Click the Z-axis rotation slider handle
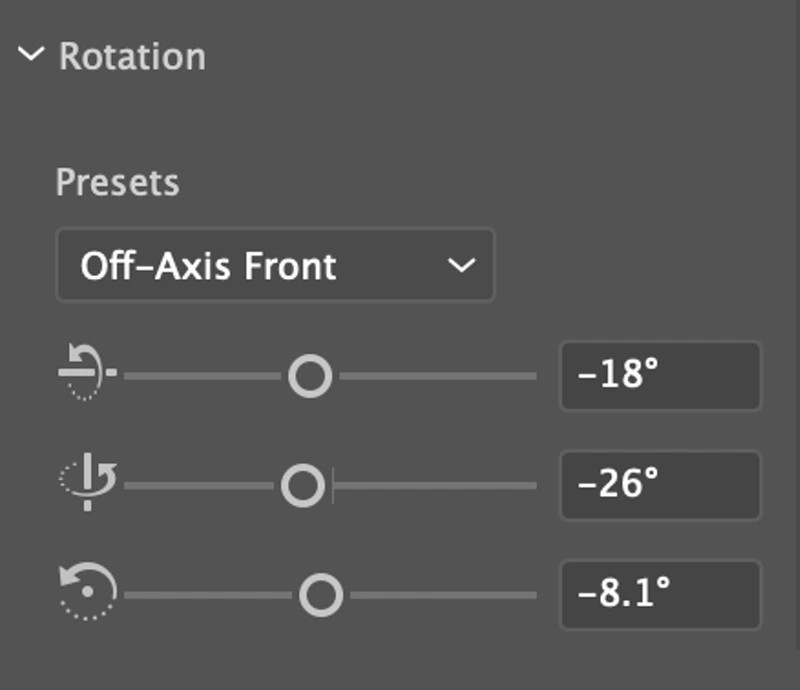 [321, 595]
